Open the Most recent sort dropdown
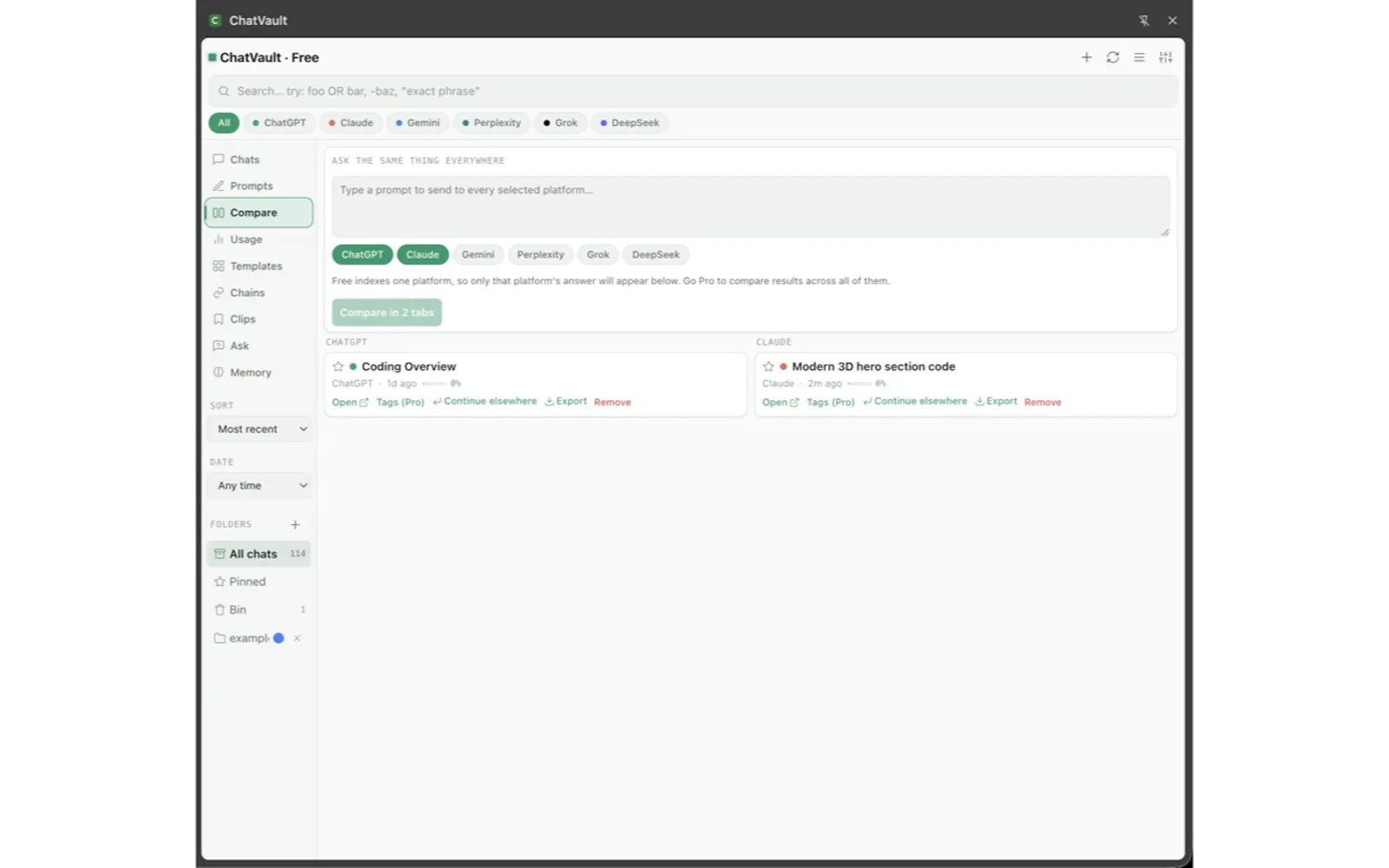The width and height of the screenshot is (1389, 868). point(259,429)
